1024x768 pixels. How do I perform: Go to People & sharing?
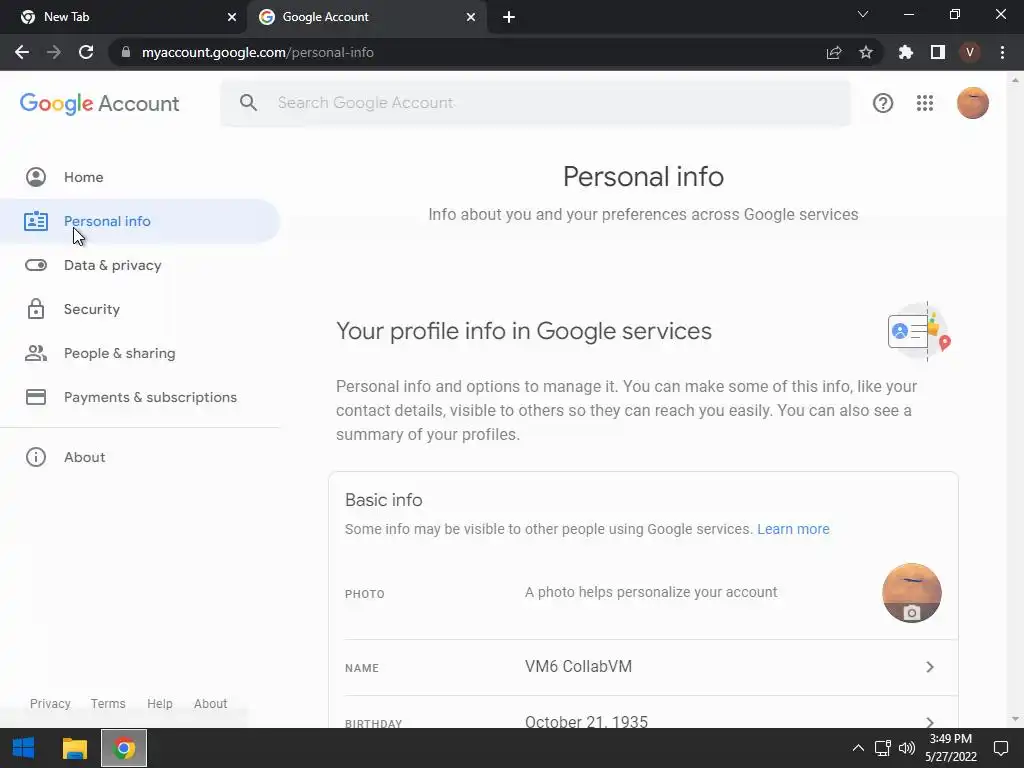click(x=120, y=353)
